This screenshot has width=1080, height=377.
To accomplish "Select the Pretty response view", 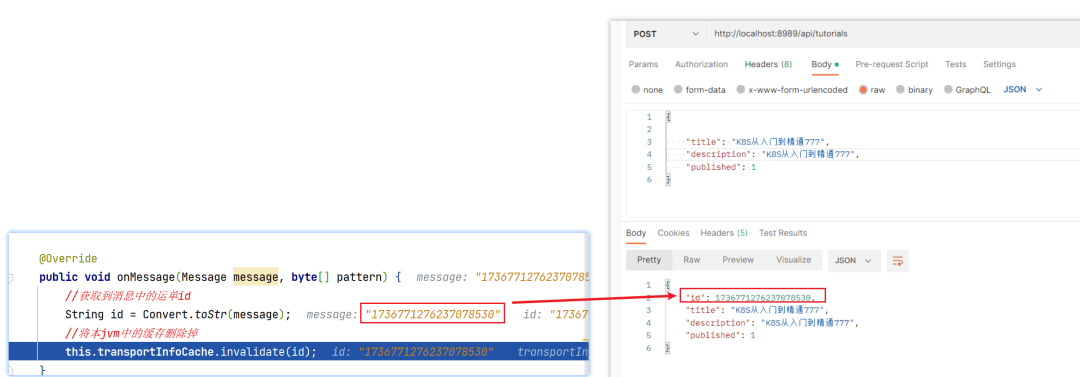I will click(649, 260).
